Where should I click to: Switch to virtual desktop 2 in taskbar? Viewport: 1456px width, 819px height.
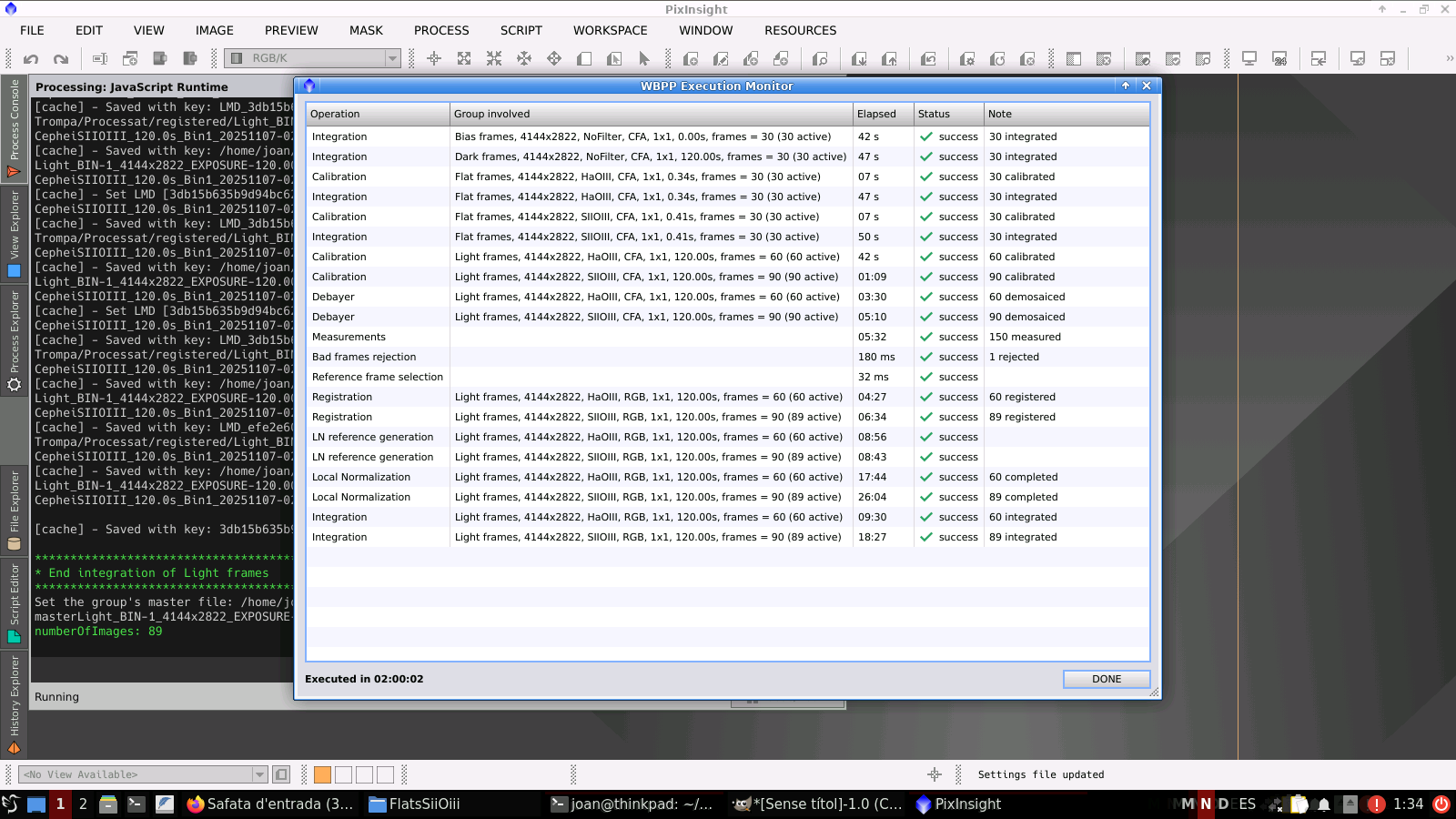coord(83,804)
